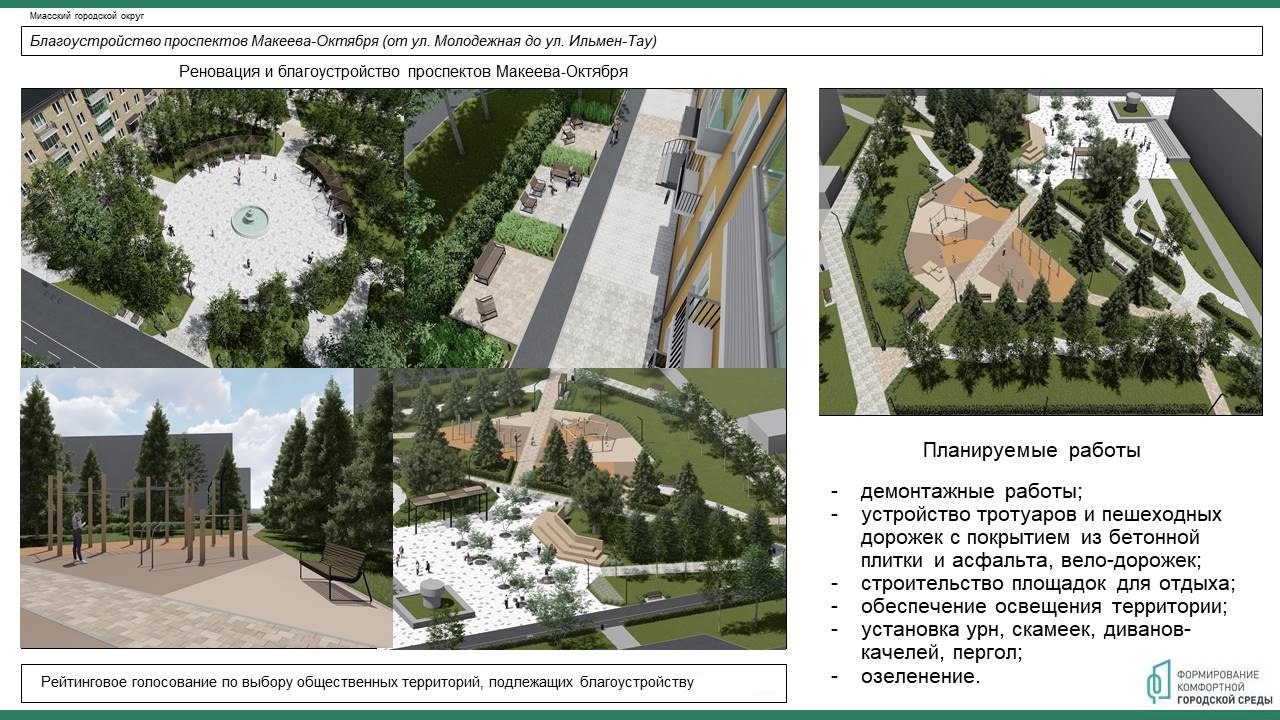1280x720 pixels.
Task: Select the обеспечение освещения территории bullet
Action: tap(1043, 607)
